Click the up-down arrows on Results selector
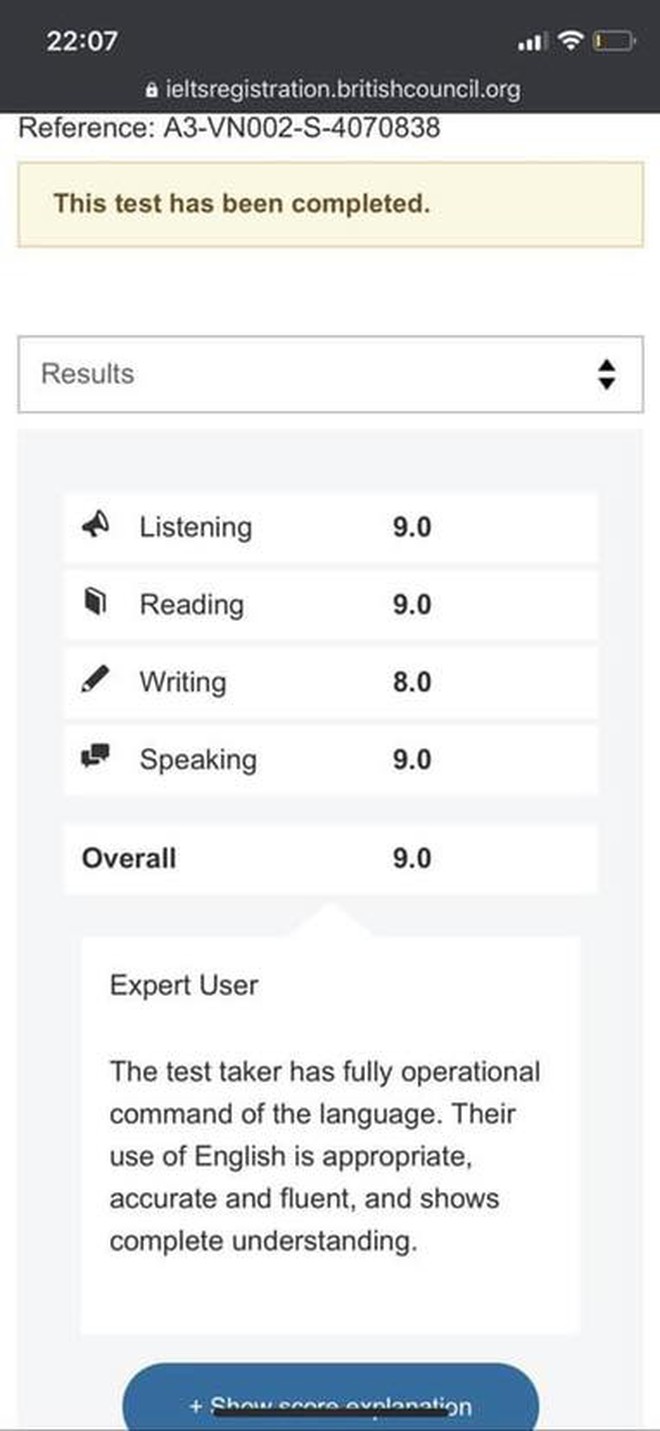 pos(605,374)
